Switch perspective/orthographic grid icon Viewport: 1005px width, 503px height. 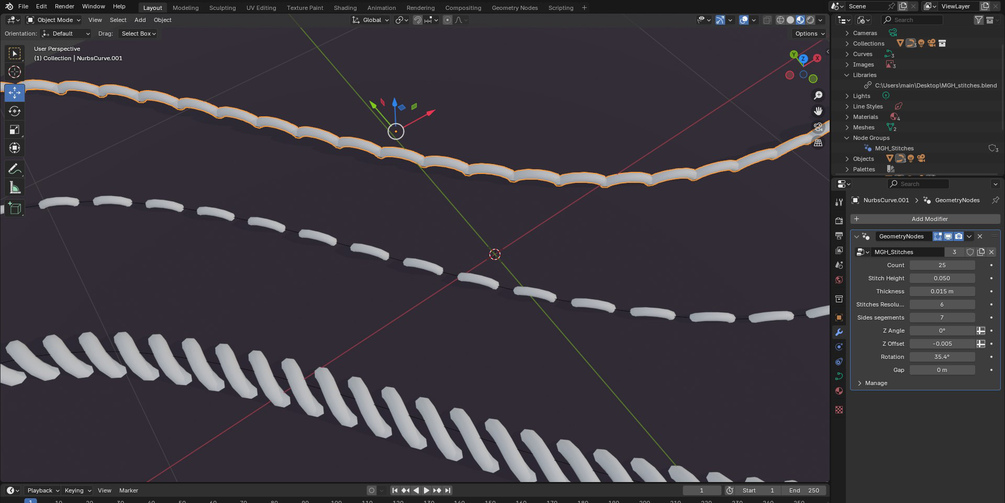pos(818,142)
